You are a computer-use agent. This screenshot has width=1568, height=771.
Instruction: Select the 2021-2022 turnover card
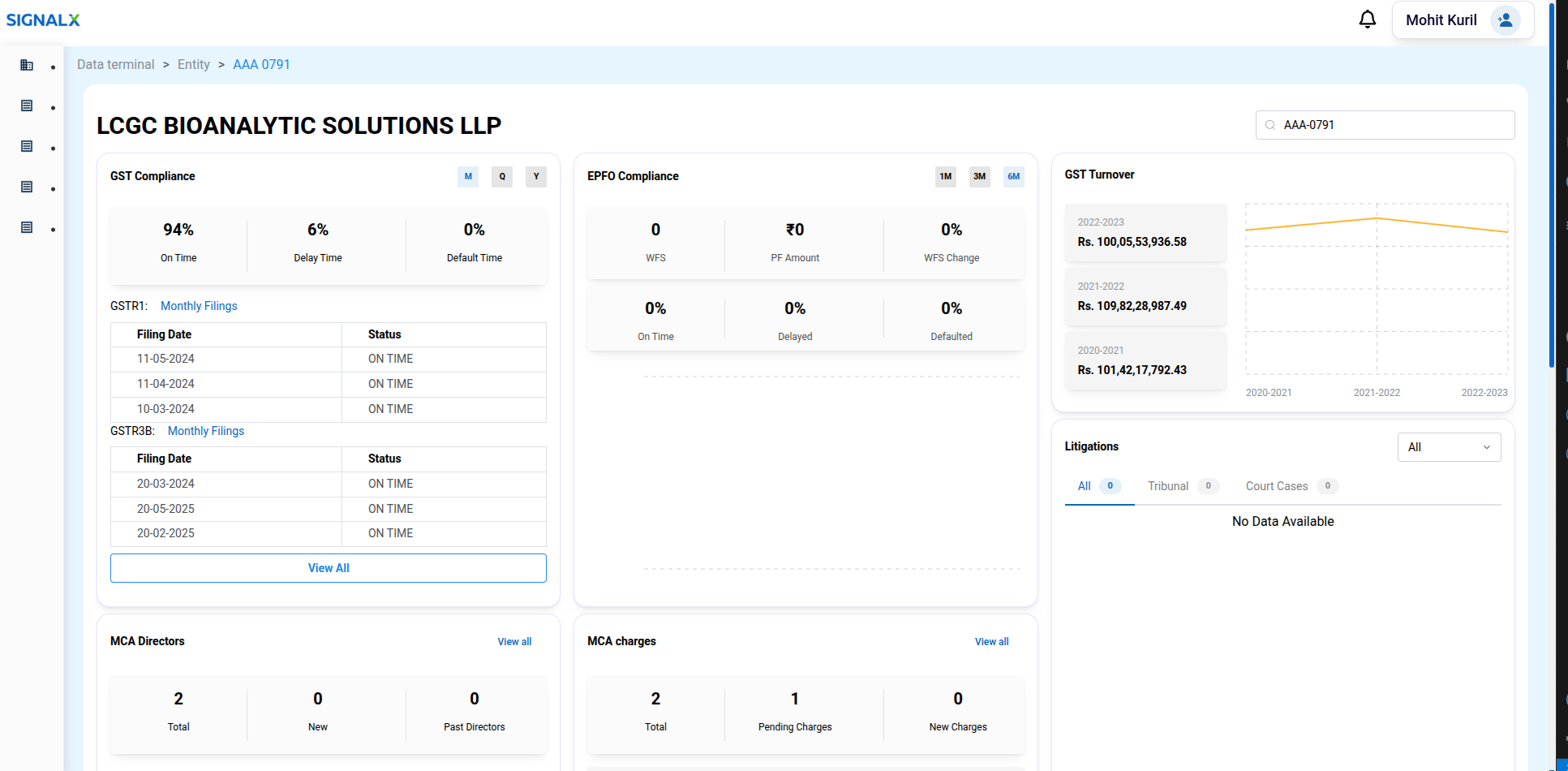[x=1145, y=297]
